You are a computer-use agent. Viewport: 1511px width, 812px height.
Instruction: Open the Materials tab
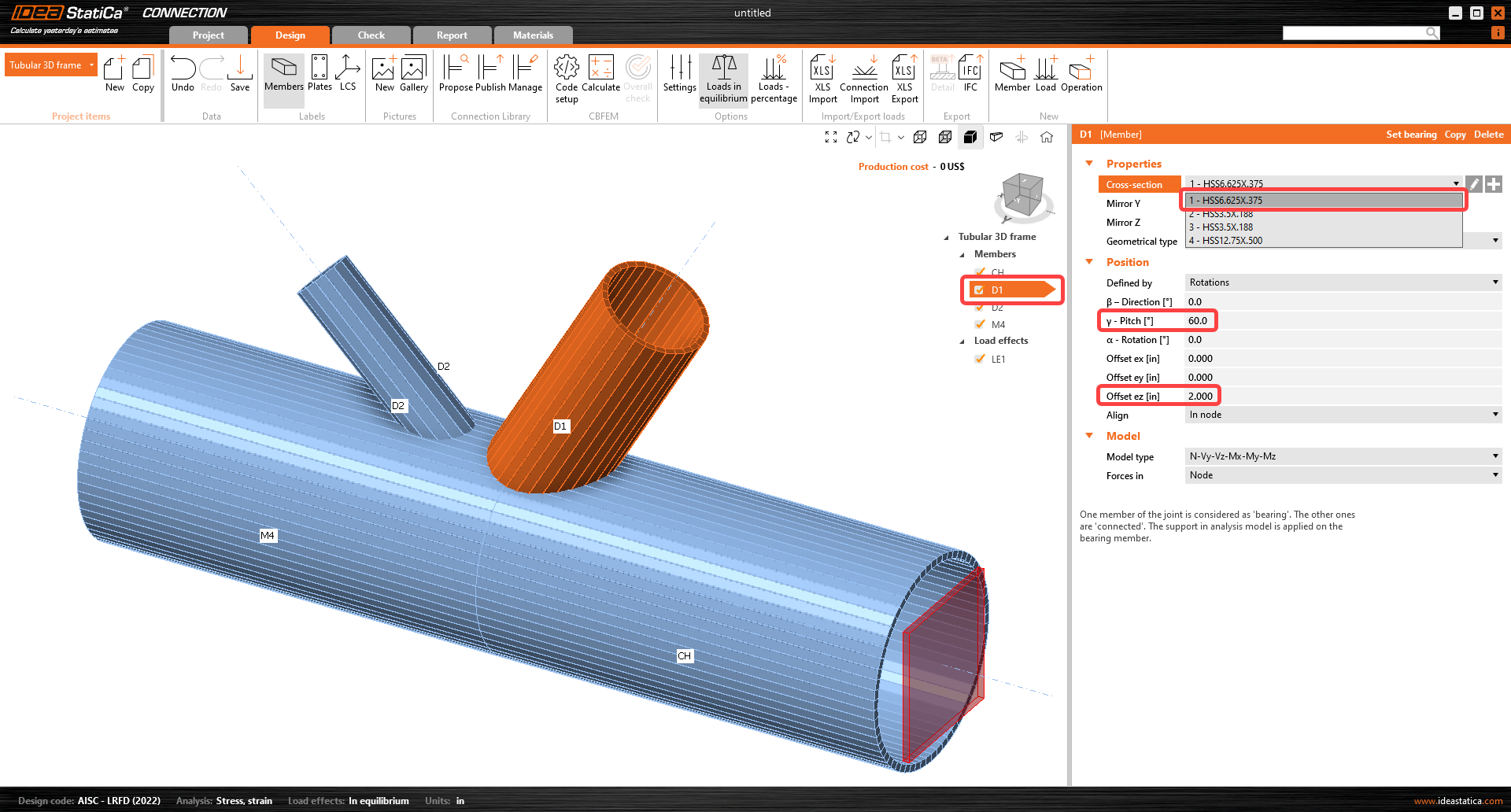pos(533,35)
